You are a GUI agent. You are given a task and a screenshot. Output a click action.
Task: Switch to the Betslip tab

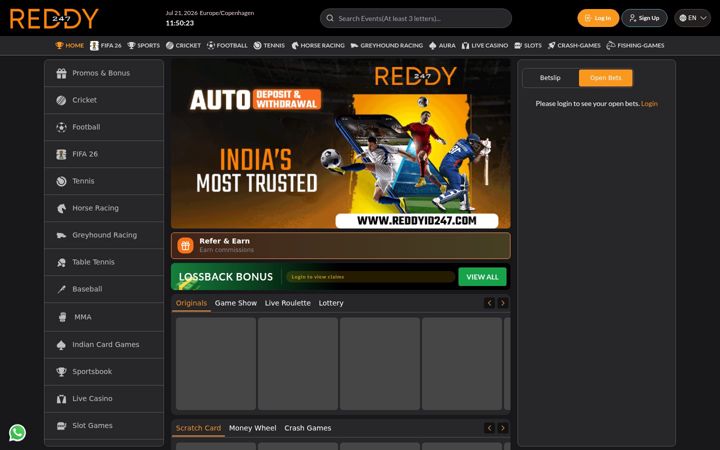(x=550, y=78)
